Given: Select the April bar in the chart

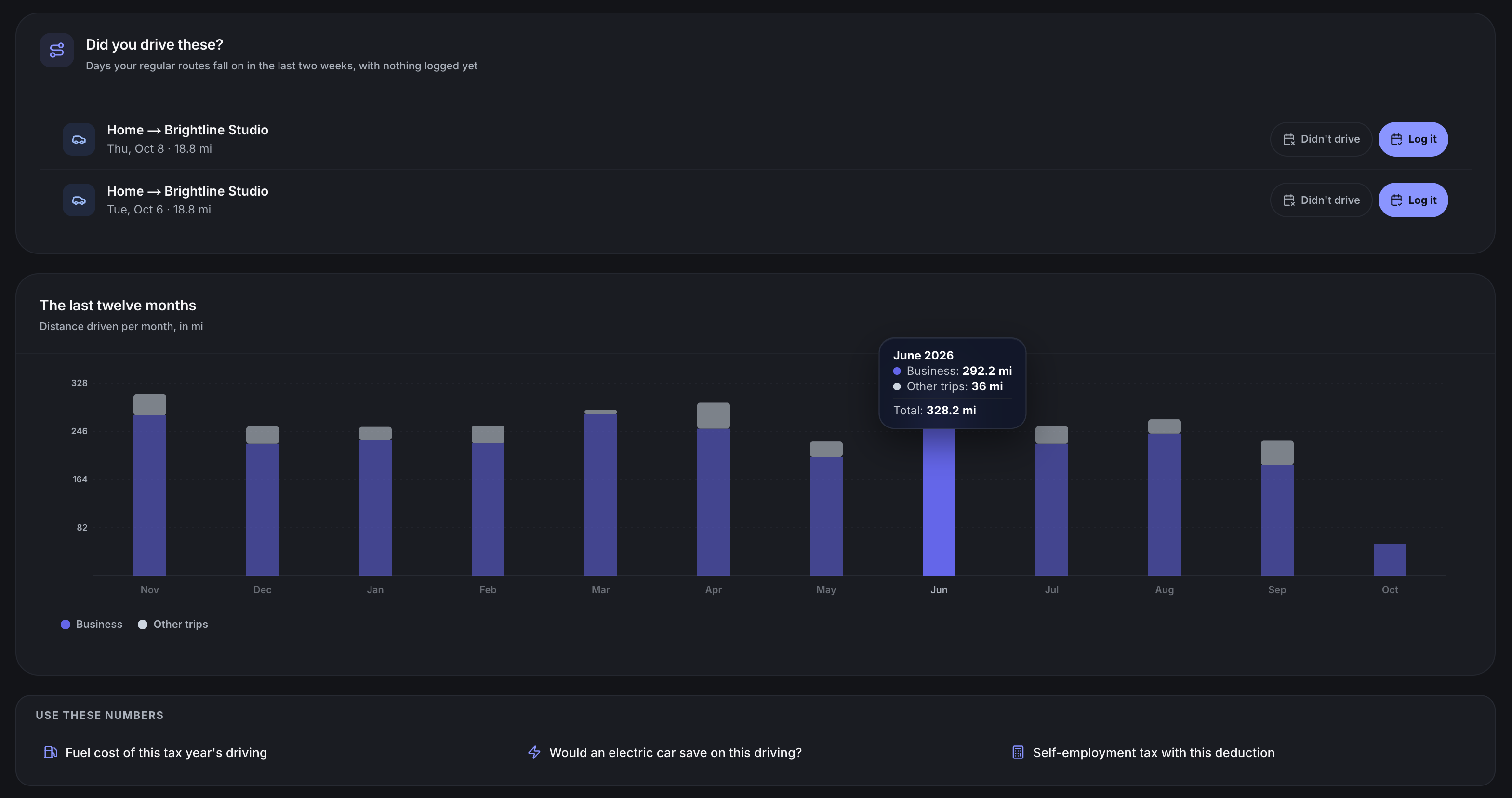Looking at the screenshot, I should (x=713, y=489).
